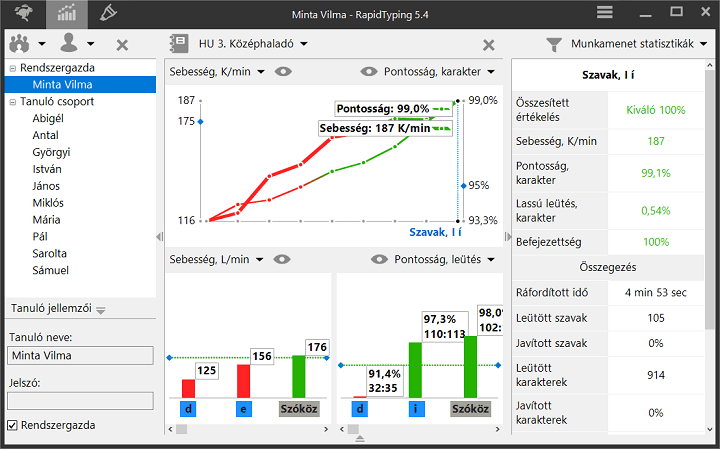Collapse the right statistics panel arrow
The height and width of the screenshot is (449, 720).
507,237
